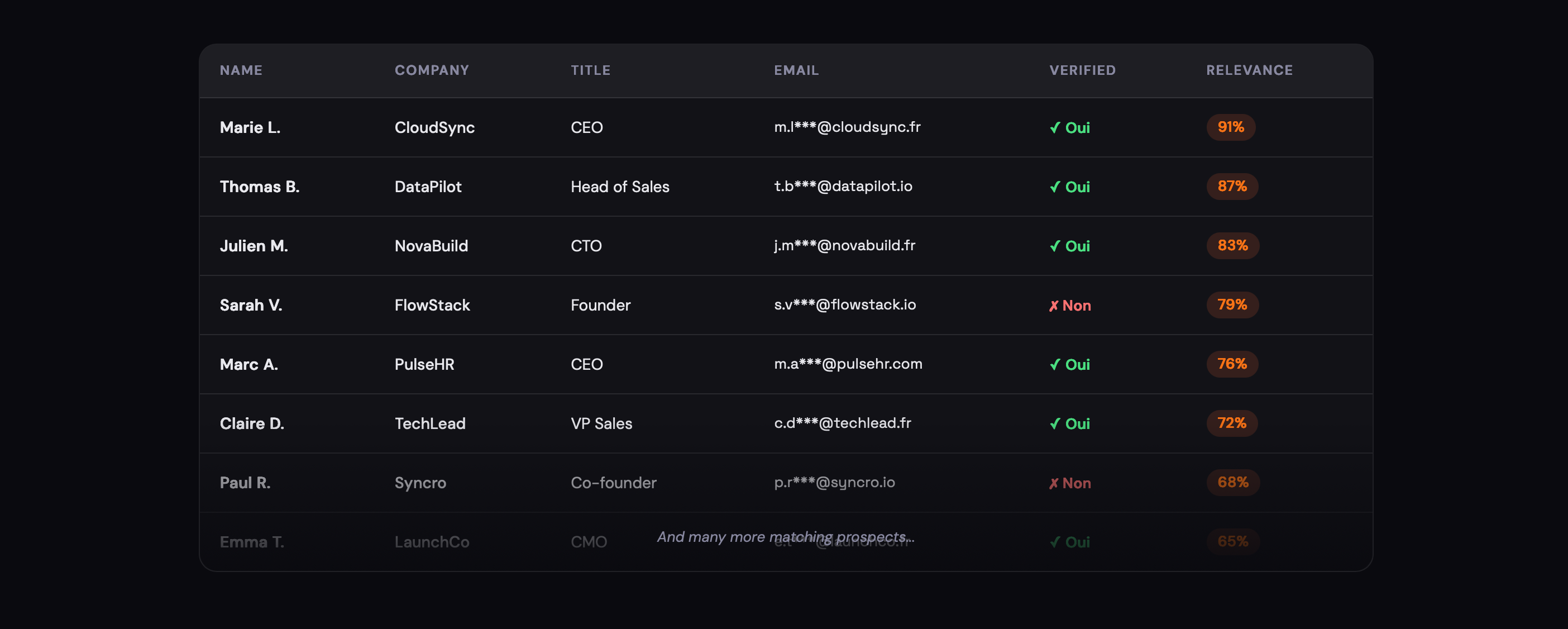Click the COMPANY column header
The height and width of the screenshot is (629, 1568).
point(432,70)
